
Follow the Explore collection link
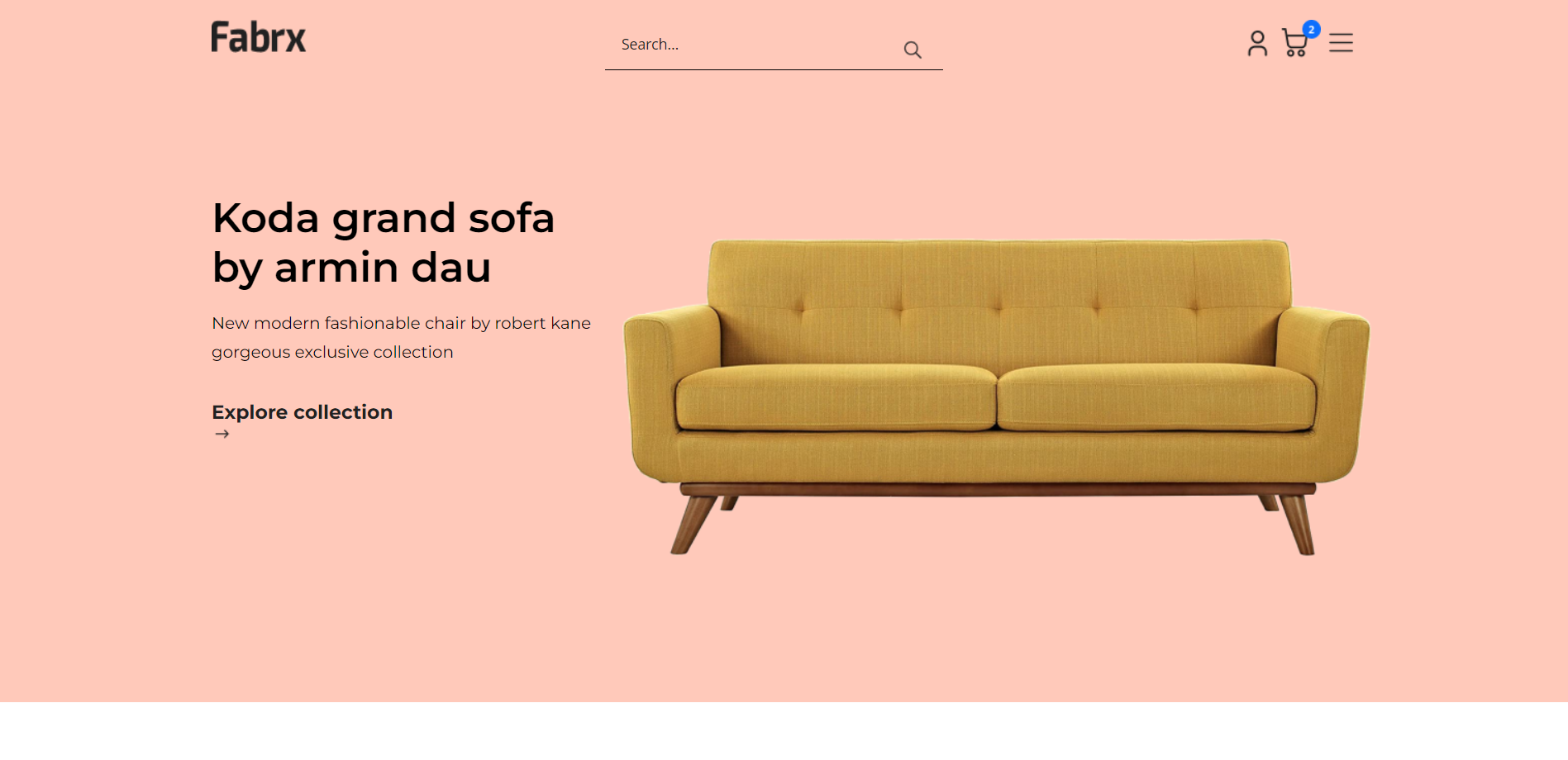tap(302, 412)
